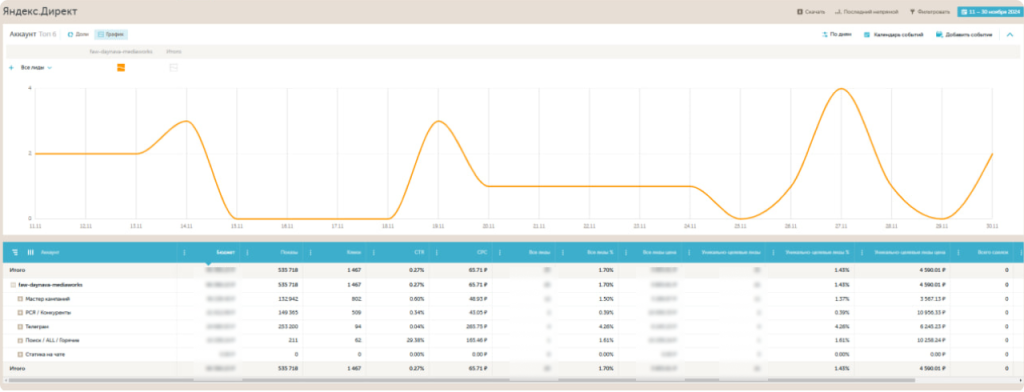The width and height of the screenshot is (1024, 392).
Task: Open the Показы column menu dots
Action: tap(248, 252)
